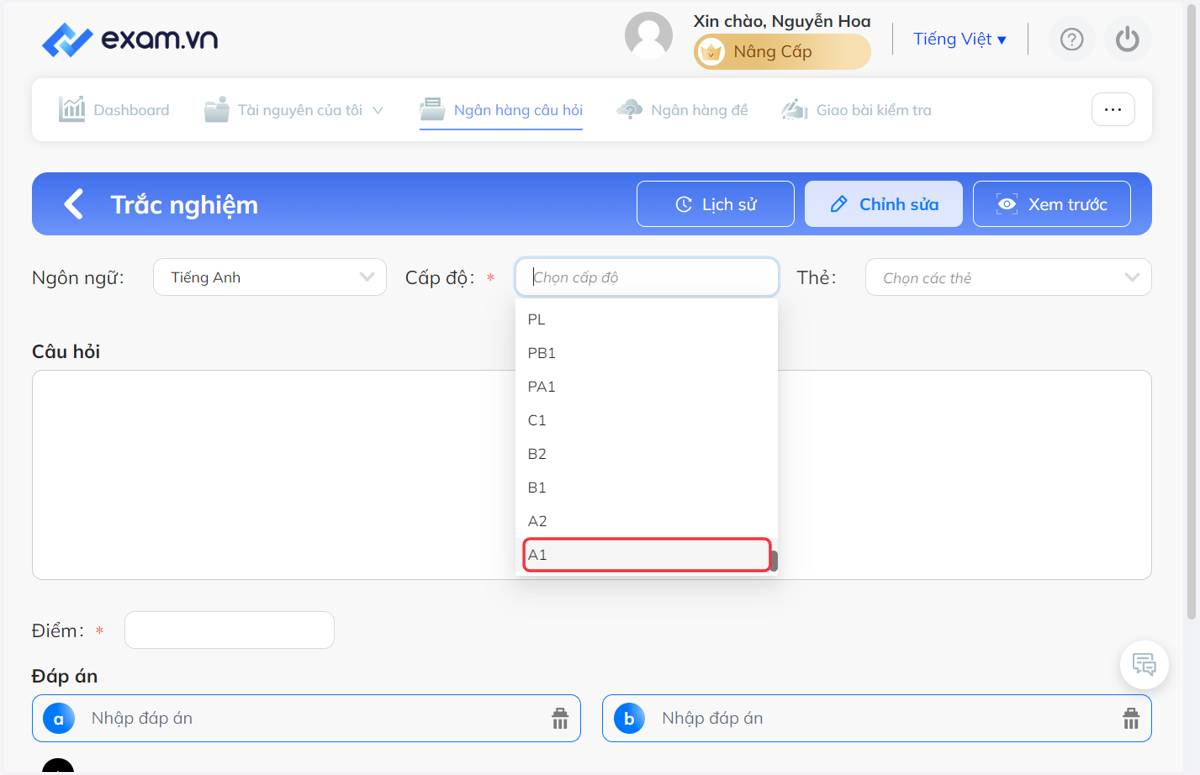The width and height of the screenshot is (1200, 775).
Task: Click the Tài nguyên của tôi folder icon
Action: 217,109
